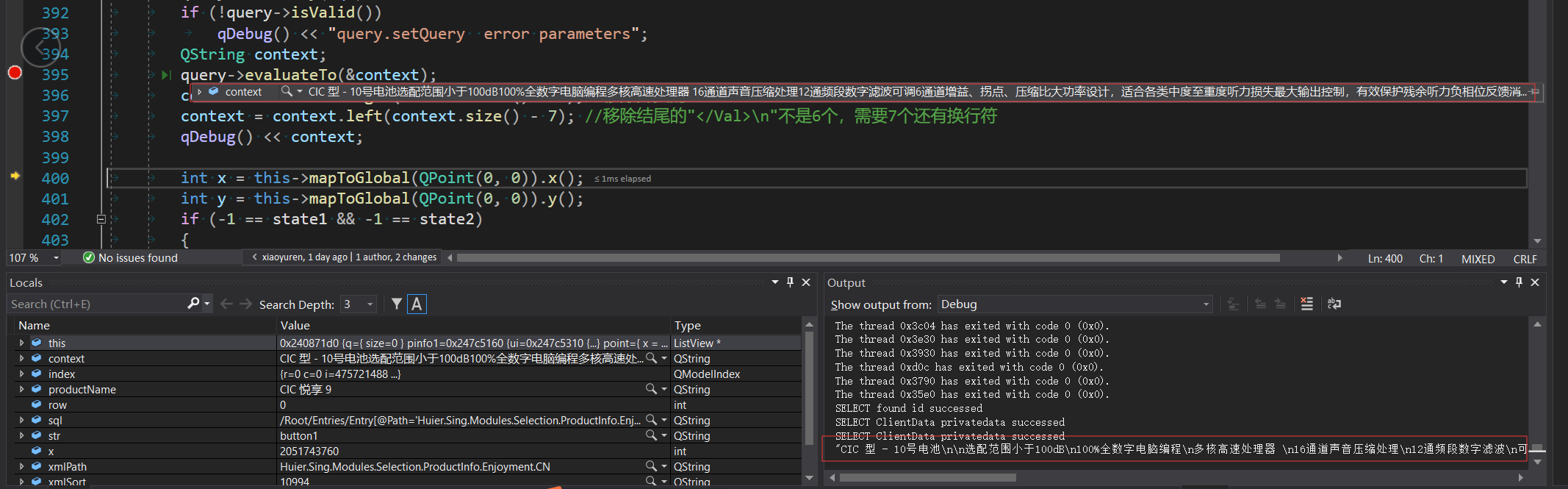Click Locals panel scroll down arrow
The height and width of the screenshot is (489, 1568).
coord(809,477)
